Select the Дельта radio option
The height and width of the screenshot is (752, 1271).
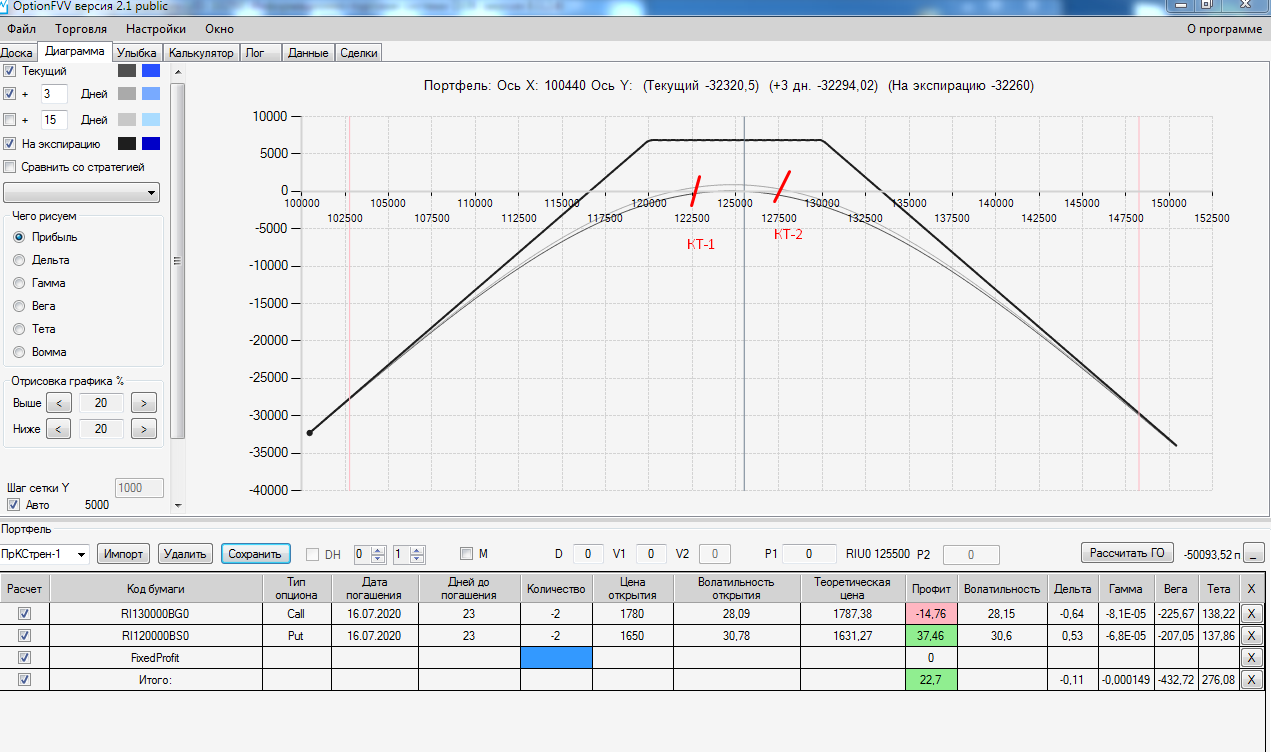pos(19,260)
